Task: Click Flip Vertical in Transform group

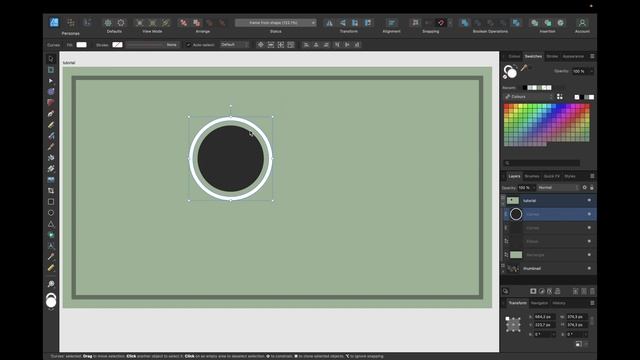Action: click(342, 23)
